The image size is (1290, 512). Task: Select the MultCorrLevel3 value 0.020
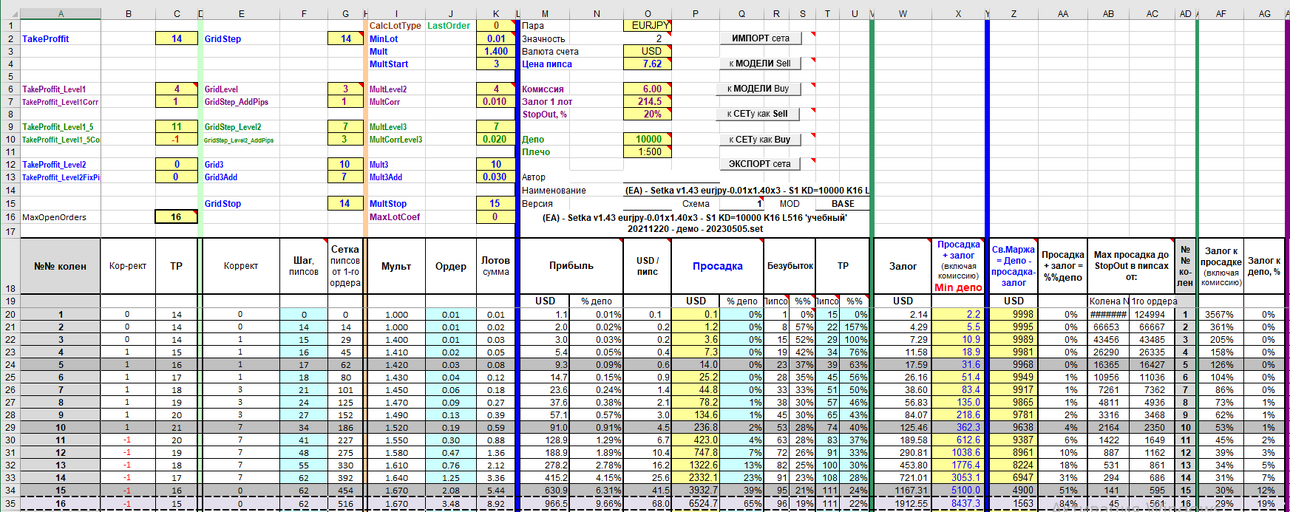[x=494, y=139]
